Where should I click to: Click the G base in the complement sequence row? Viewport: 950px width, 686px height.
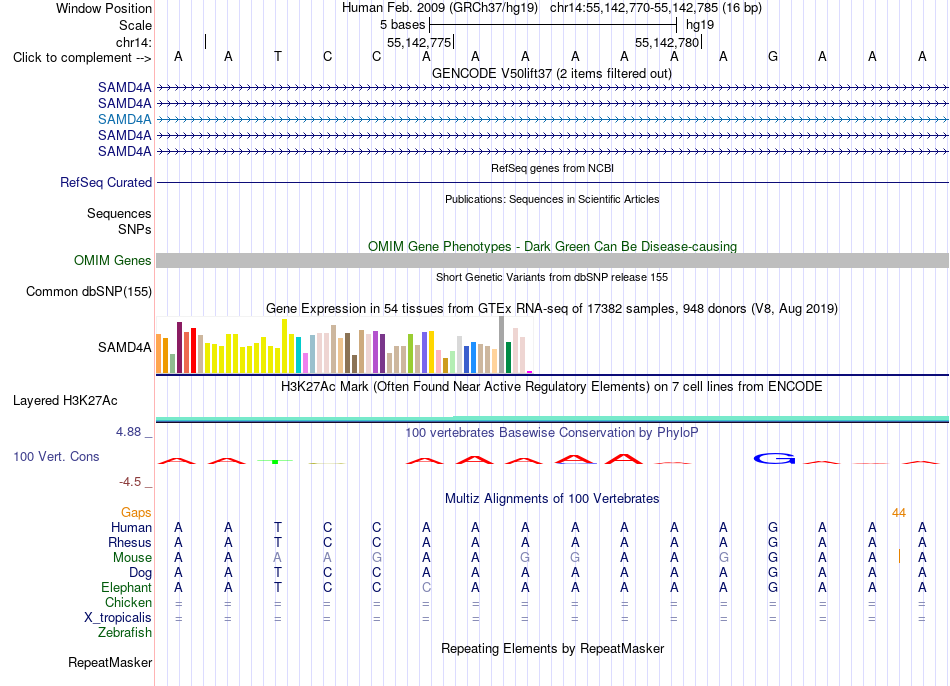coord(772,56)
